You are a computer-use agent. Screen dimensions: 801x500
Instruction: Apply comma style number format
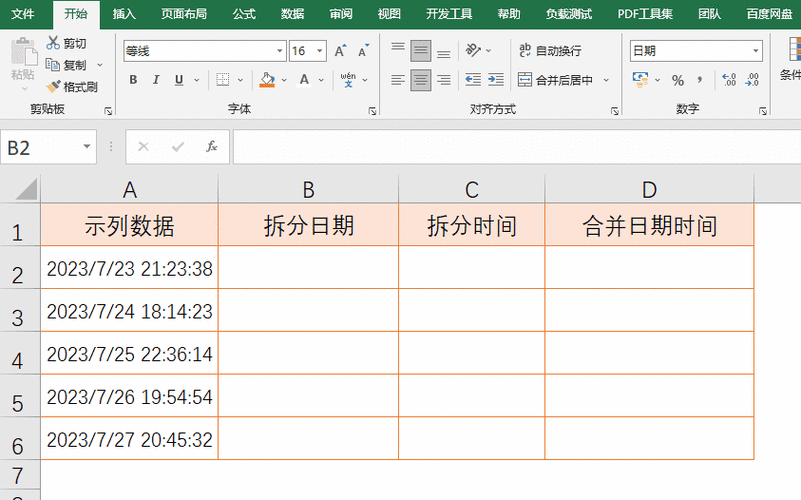point(700,80)
